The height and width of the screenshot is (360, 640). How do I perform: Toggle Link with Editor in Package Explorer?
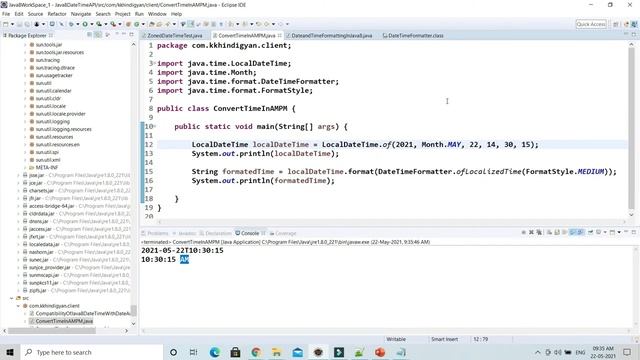98,35
